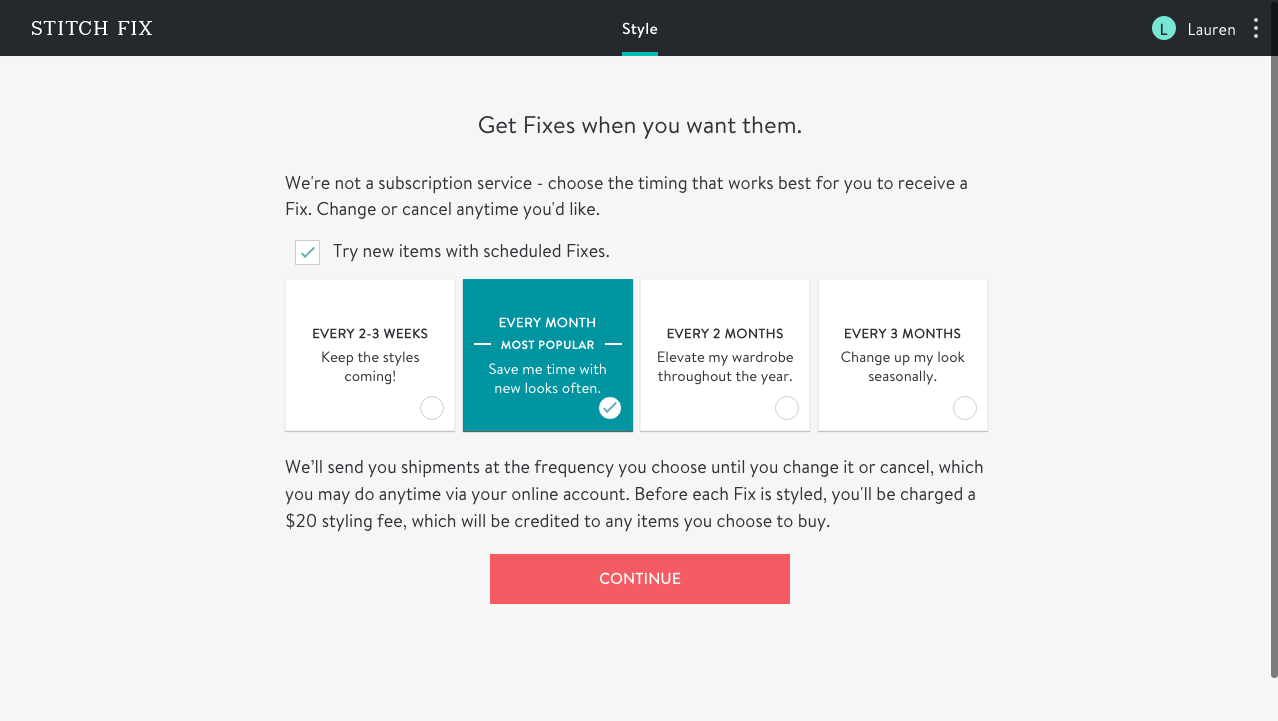Open the three-dot account menu
The image size is (1278, 721).
click(1257, 29)
